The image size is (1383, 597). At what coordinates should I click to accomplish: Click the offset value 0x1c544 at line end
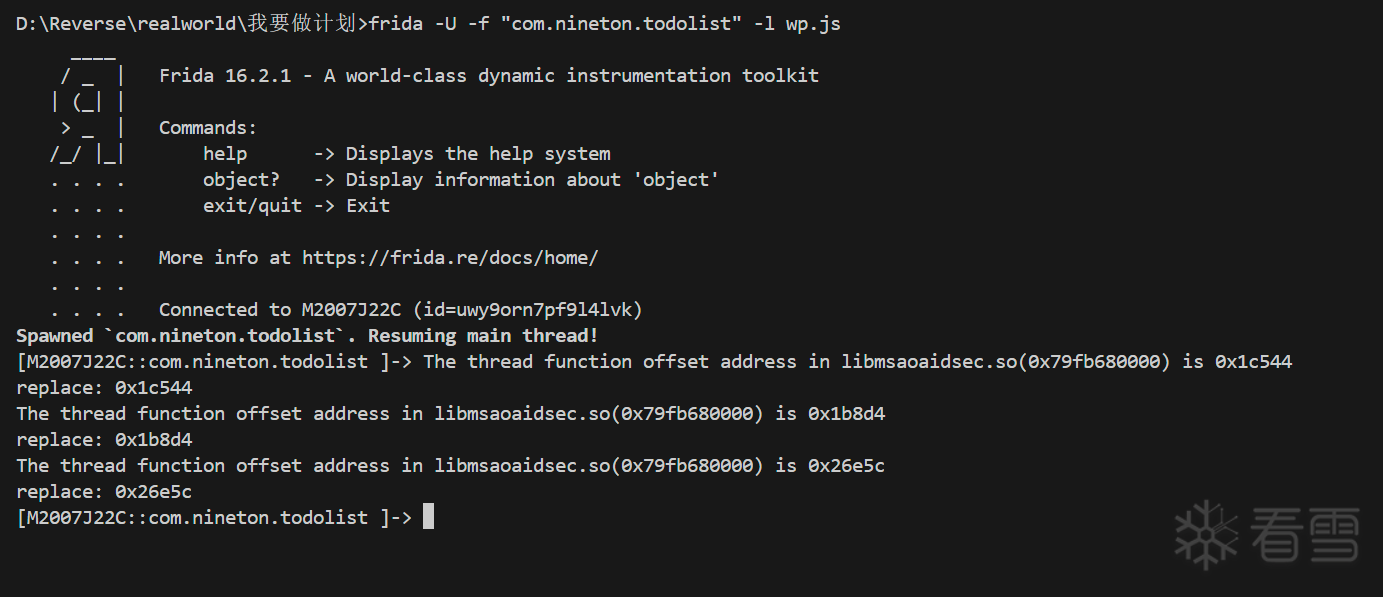point(1253,362)
